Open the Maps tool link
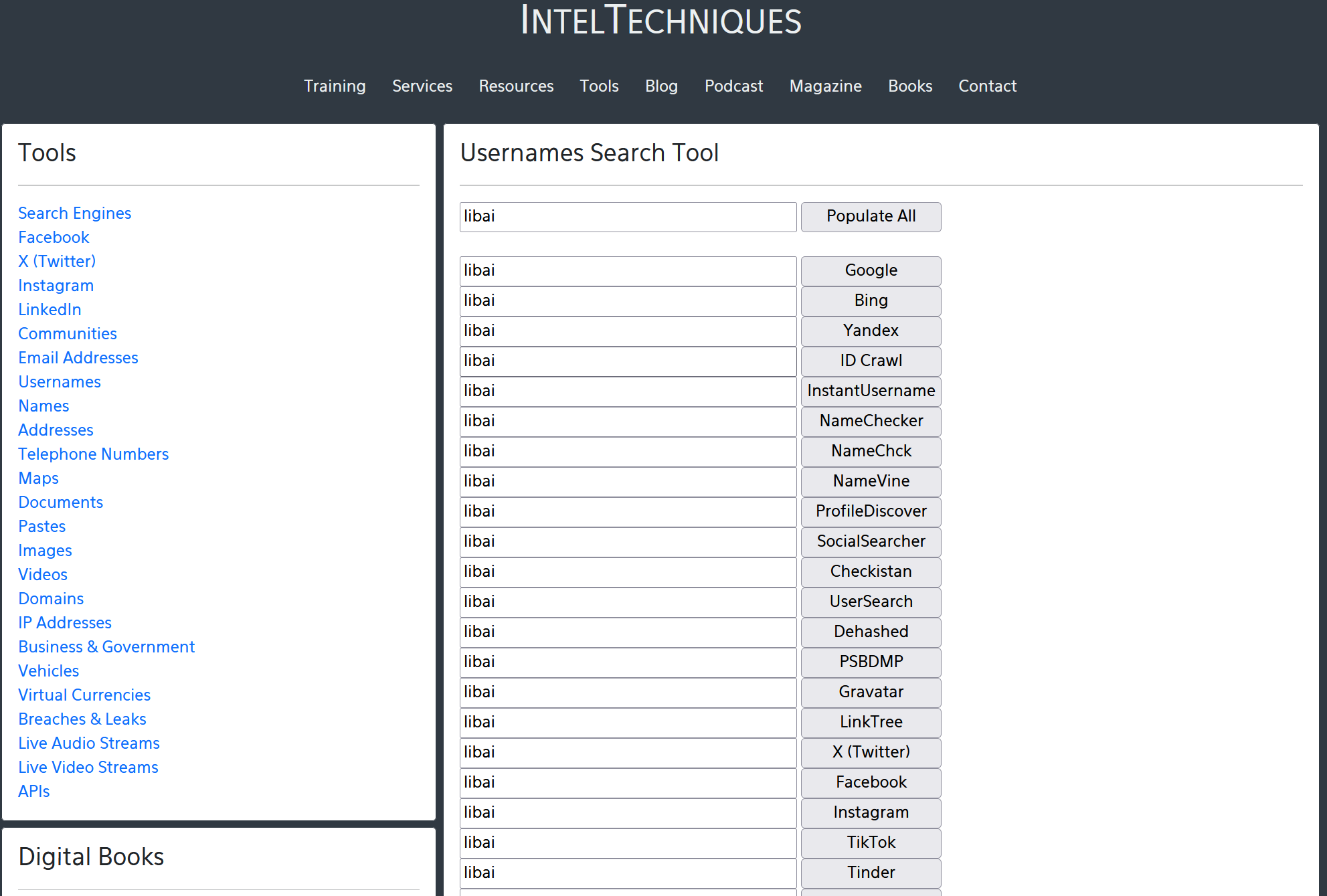Image resolution: width=1327 pixels, height=896 pixels. tap(38, 478)
